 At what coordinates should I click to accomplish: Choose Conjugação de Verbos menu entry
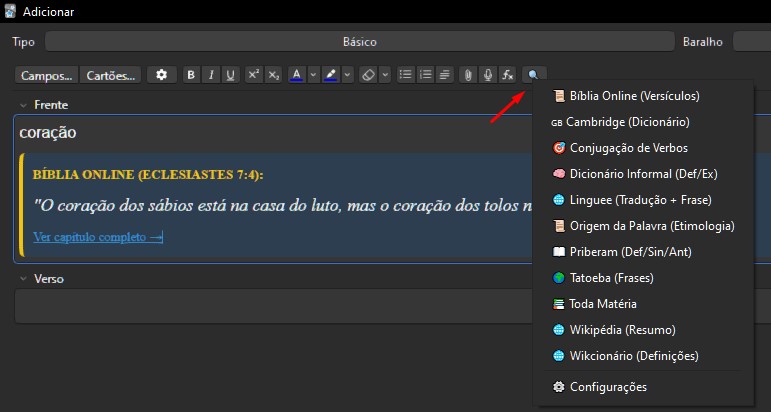point(628,148)
